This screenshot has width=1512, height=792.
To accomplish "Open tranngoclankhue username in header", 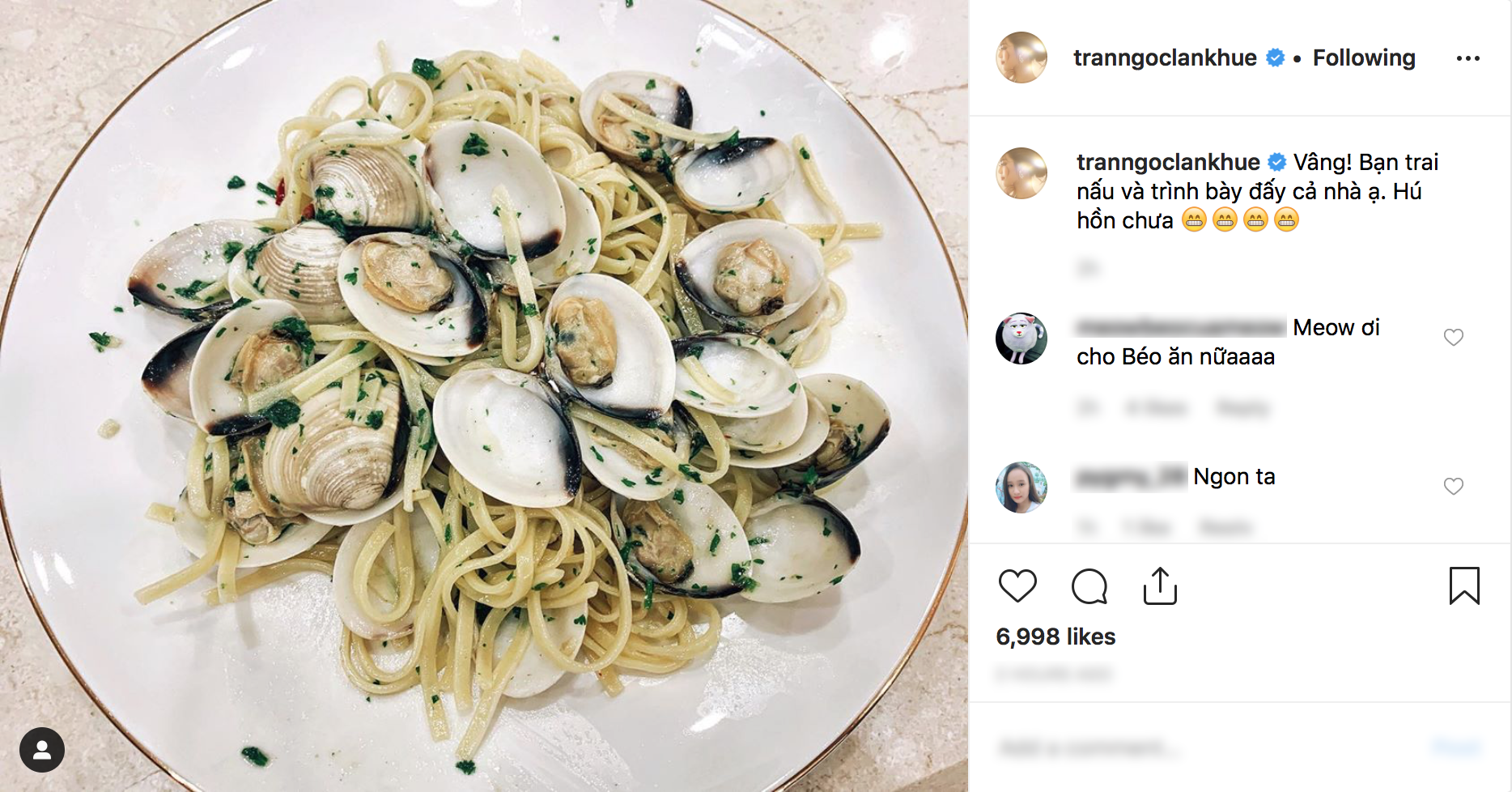I will point(1165,58).
